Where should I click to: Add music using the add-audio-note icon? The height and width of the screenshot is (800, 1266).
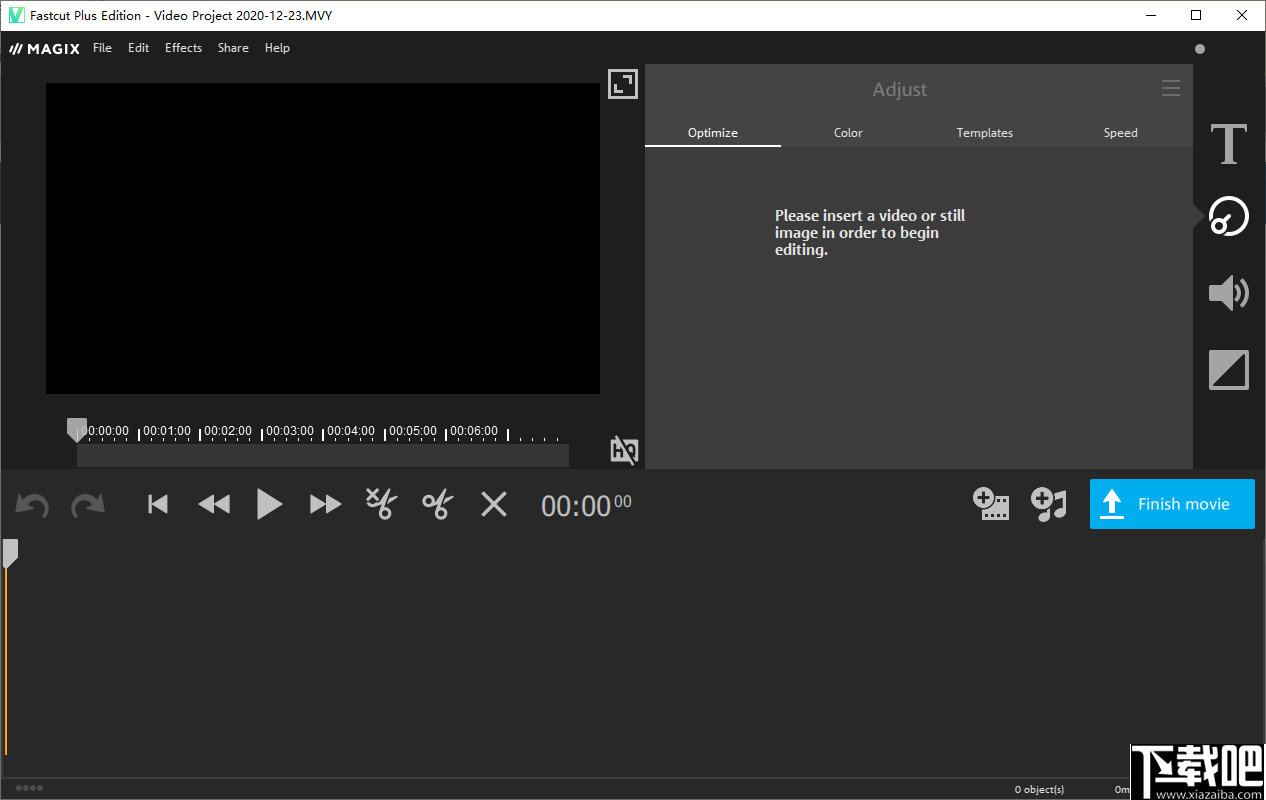tap(1049, 505)
